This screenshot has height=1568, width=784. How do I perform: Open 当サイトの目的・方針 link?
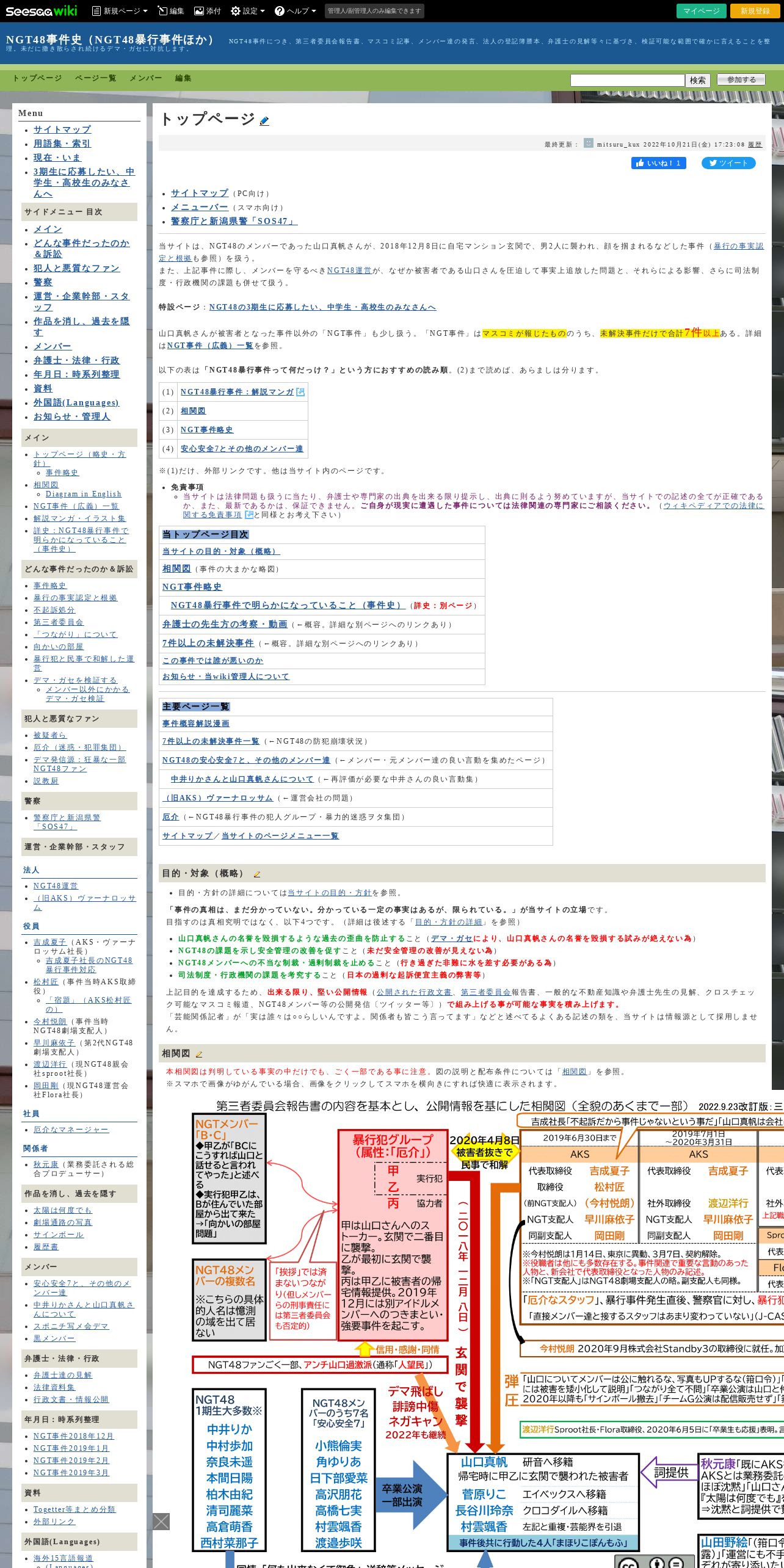point(329,893)
